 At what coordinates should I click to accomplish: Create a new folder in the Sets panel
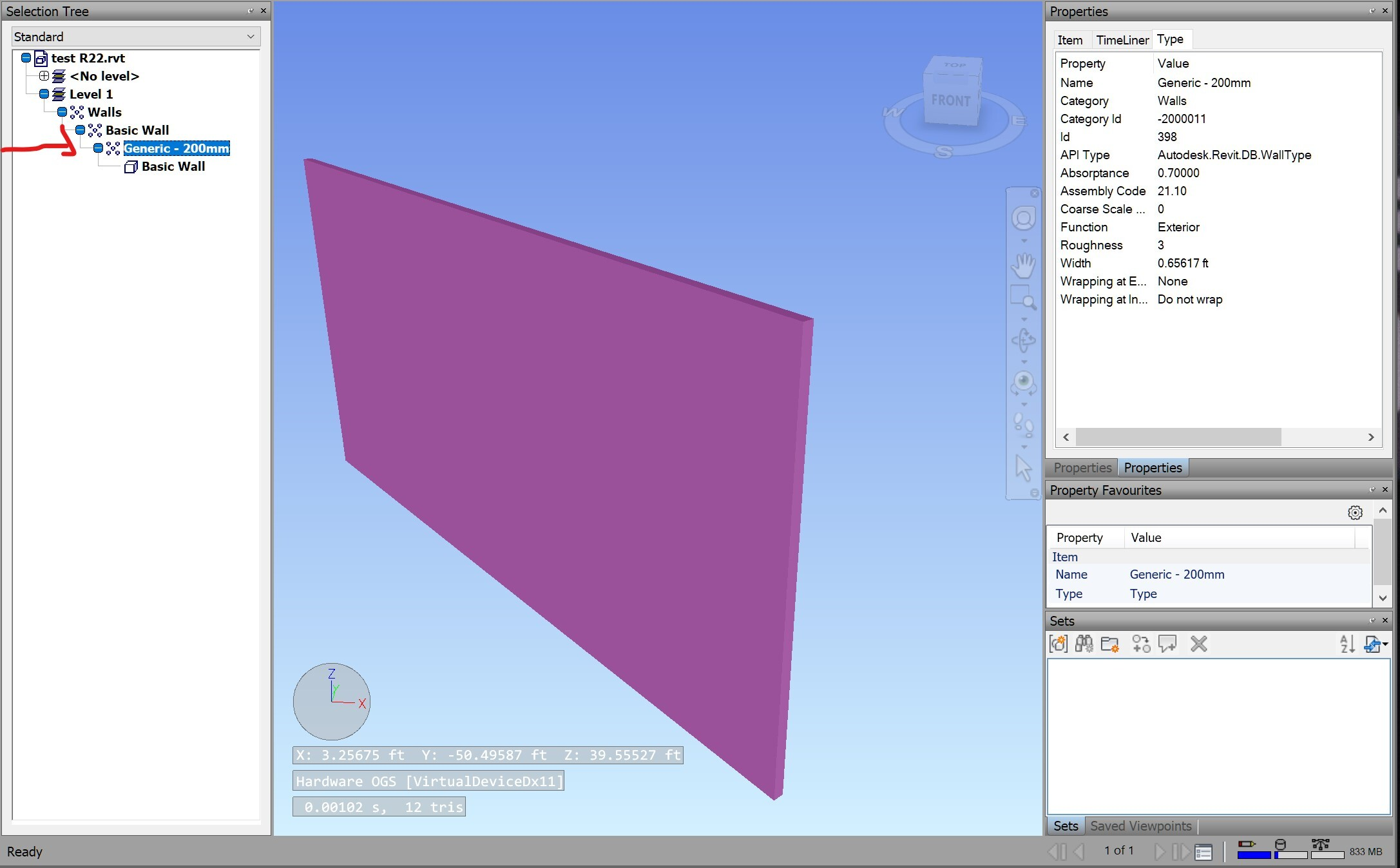[1110, 644]
